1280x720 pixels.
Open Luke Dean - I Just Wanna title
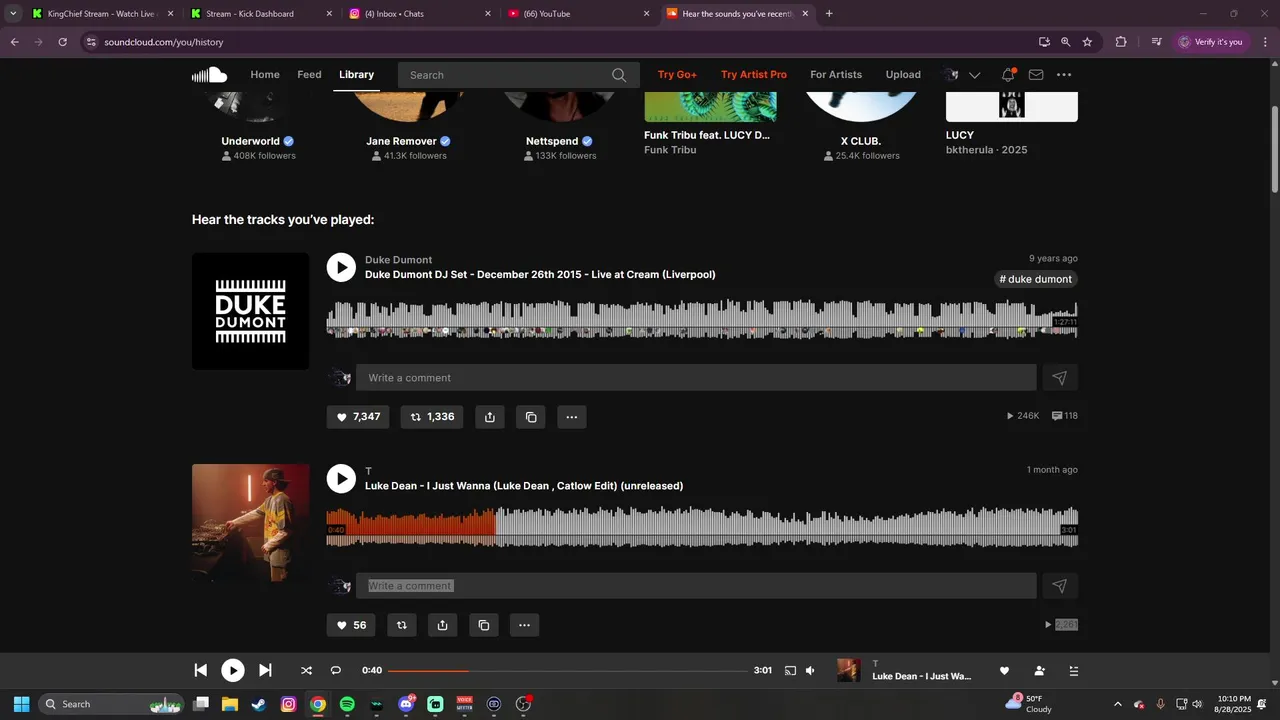(x=524, y=486)
